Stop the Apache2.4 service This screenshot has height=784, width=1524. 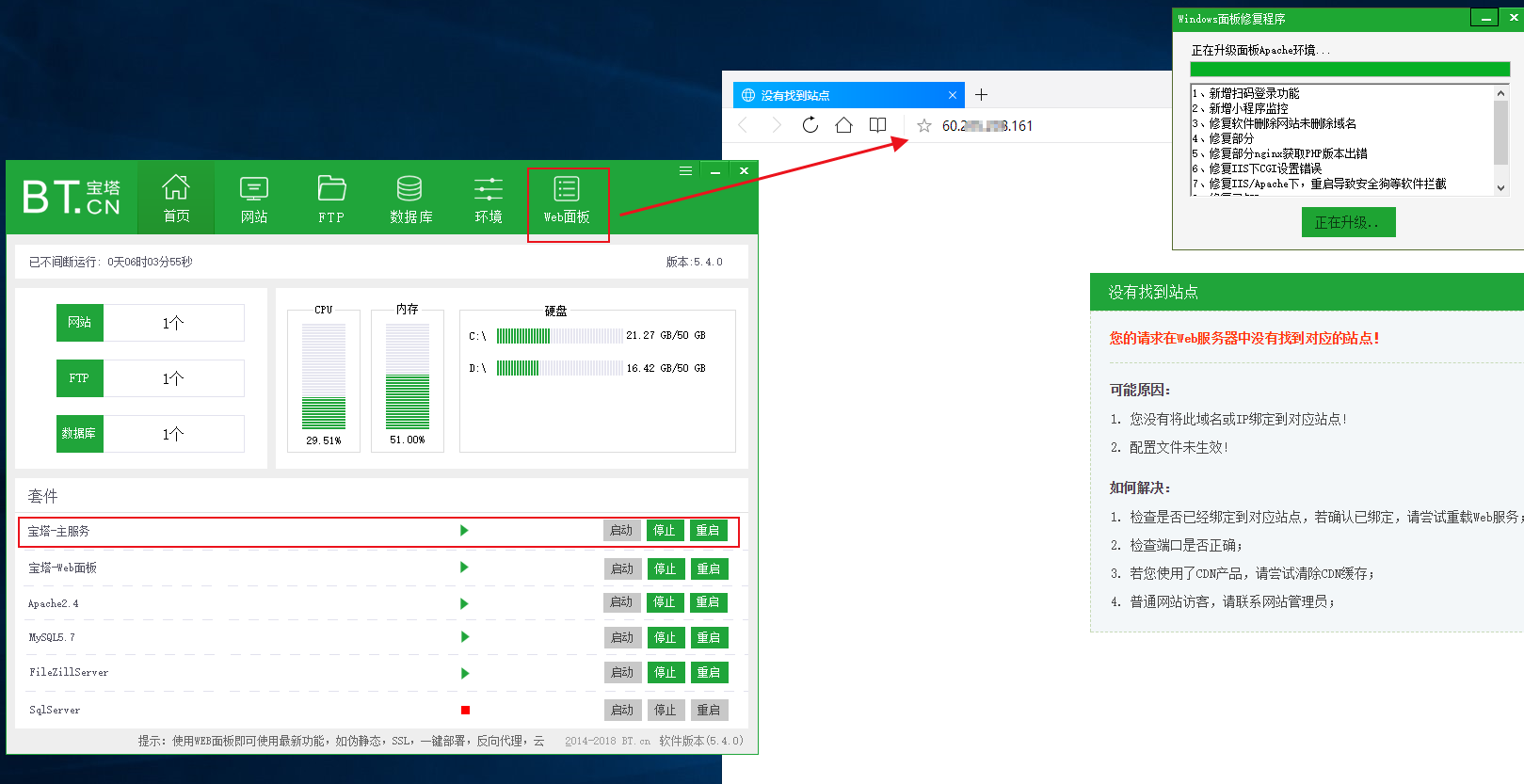[665, 602]
